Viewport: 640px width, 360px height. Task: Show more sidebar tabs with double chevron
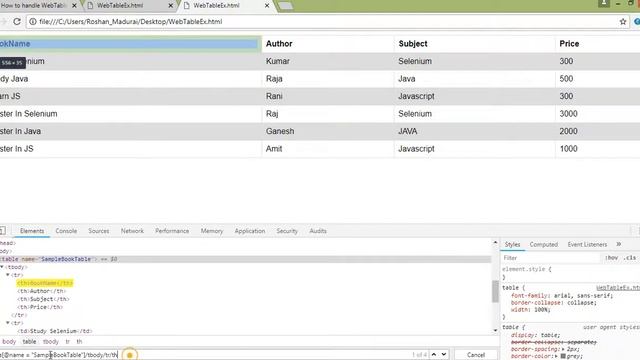619,244
